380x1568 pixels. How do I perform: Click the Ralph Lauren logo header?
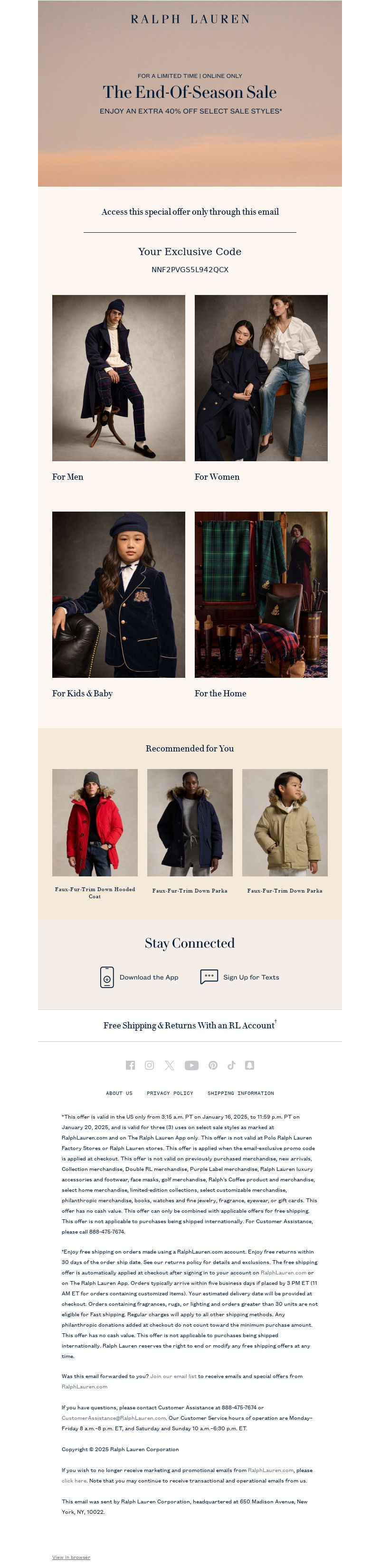[x=190, y=19]
